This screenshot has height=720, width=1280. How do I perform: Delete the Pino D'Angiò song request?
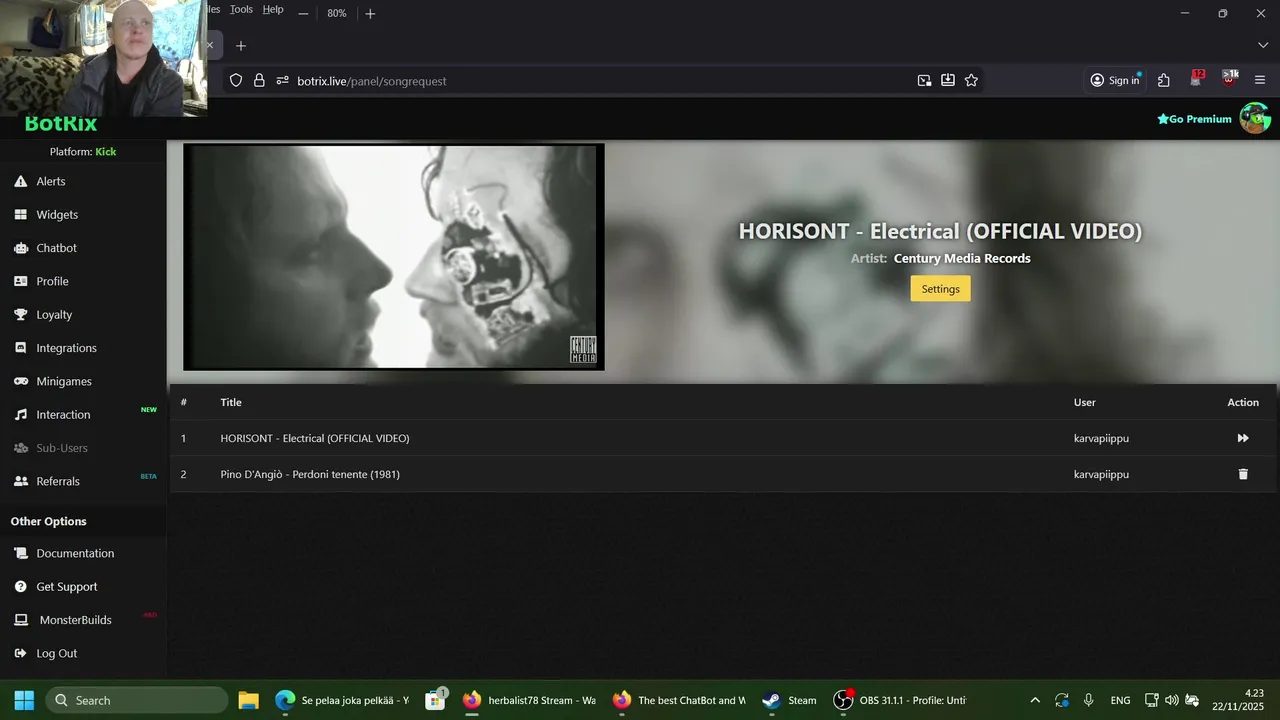1243,474
